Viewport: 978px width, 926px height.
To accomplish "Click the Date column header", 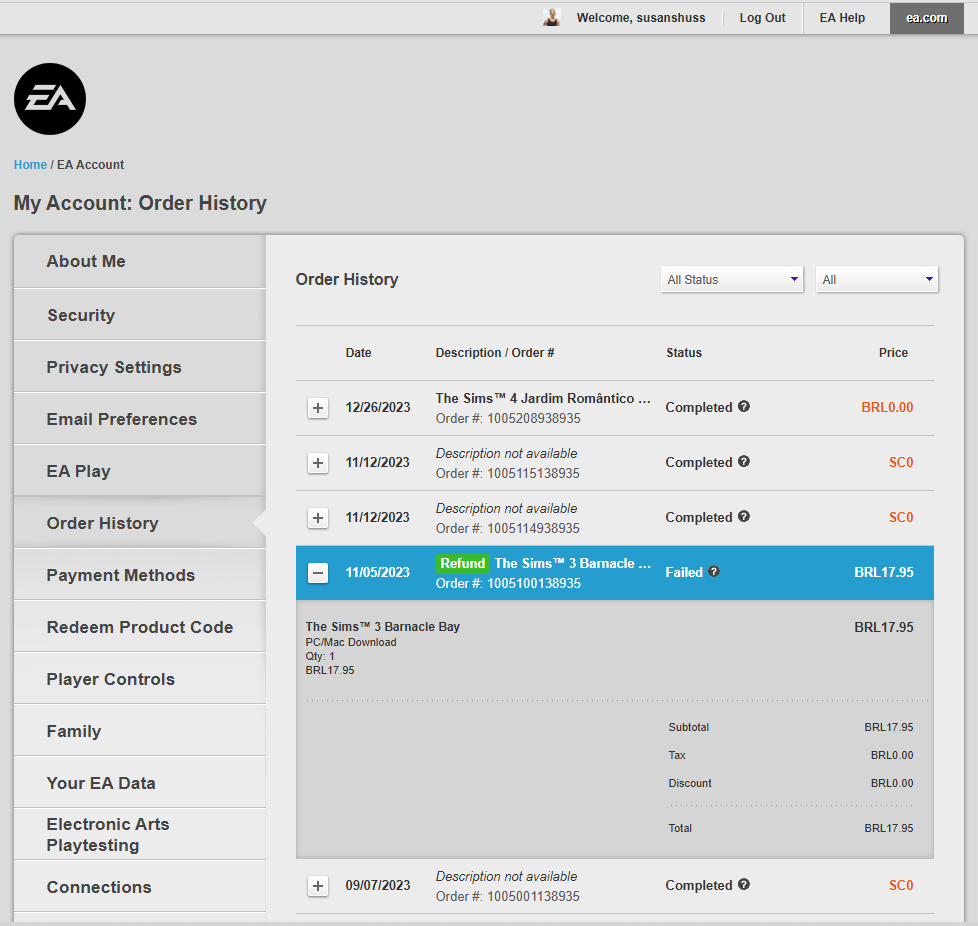I will coord(358,353).
